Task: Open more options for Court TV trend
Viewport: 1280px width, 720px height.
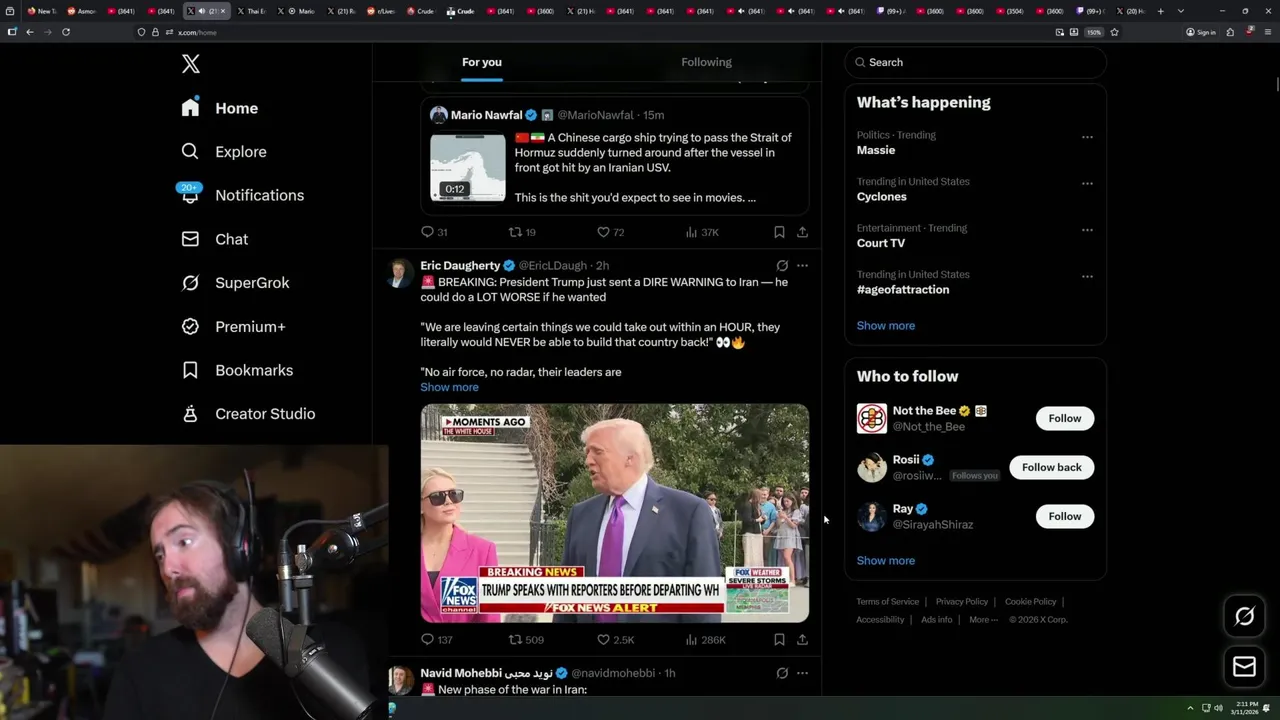Action: (1087, 230)
